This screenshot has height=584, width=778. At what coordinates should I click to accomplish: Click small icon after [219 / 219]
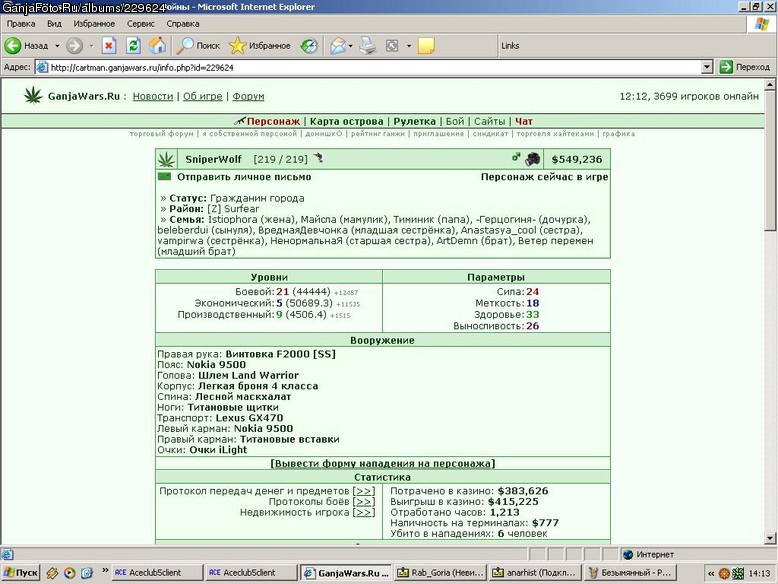(318, 158)
